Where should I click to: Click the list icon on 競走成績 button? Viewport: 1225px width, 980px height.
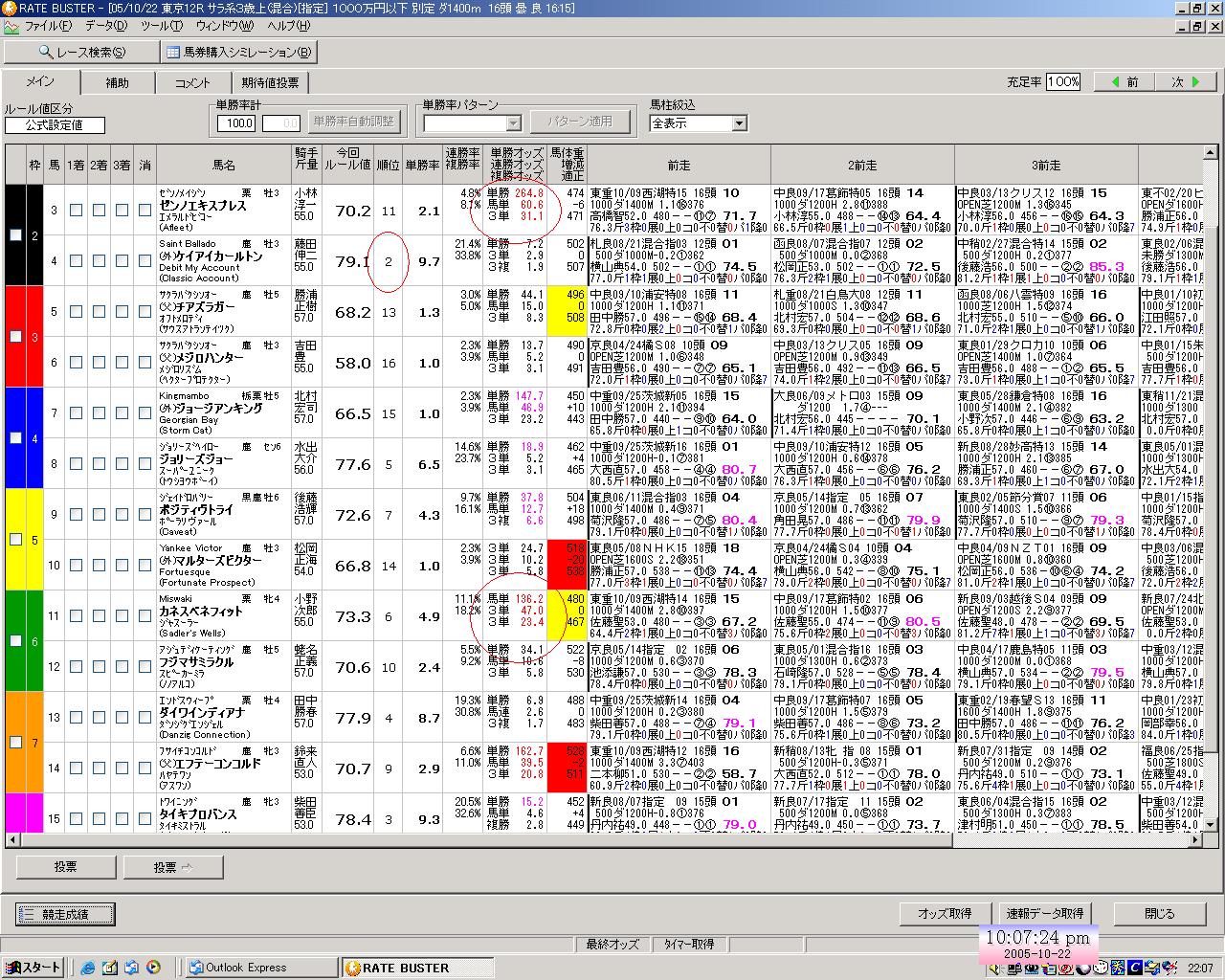tap(28, 914)
